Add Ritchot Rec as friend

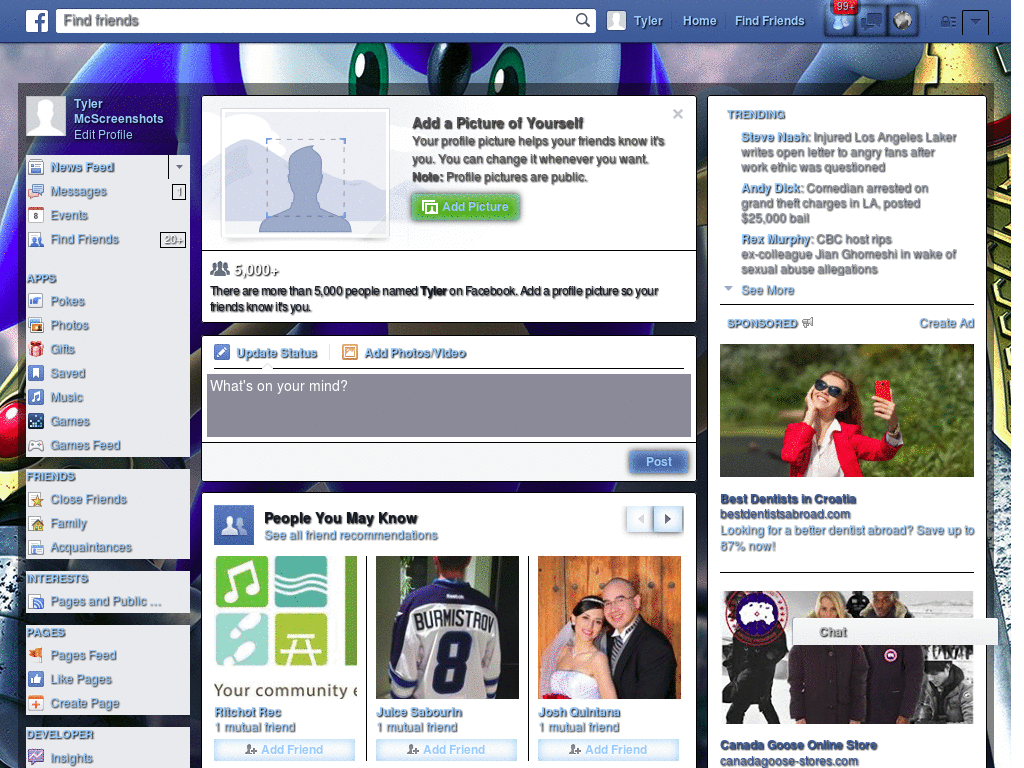point(284,750)
